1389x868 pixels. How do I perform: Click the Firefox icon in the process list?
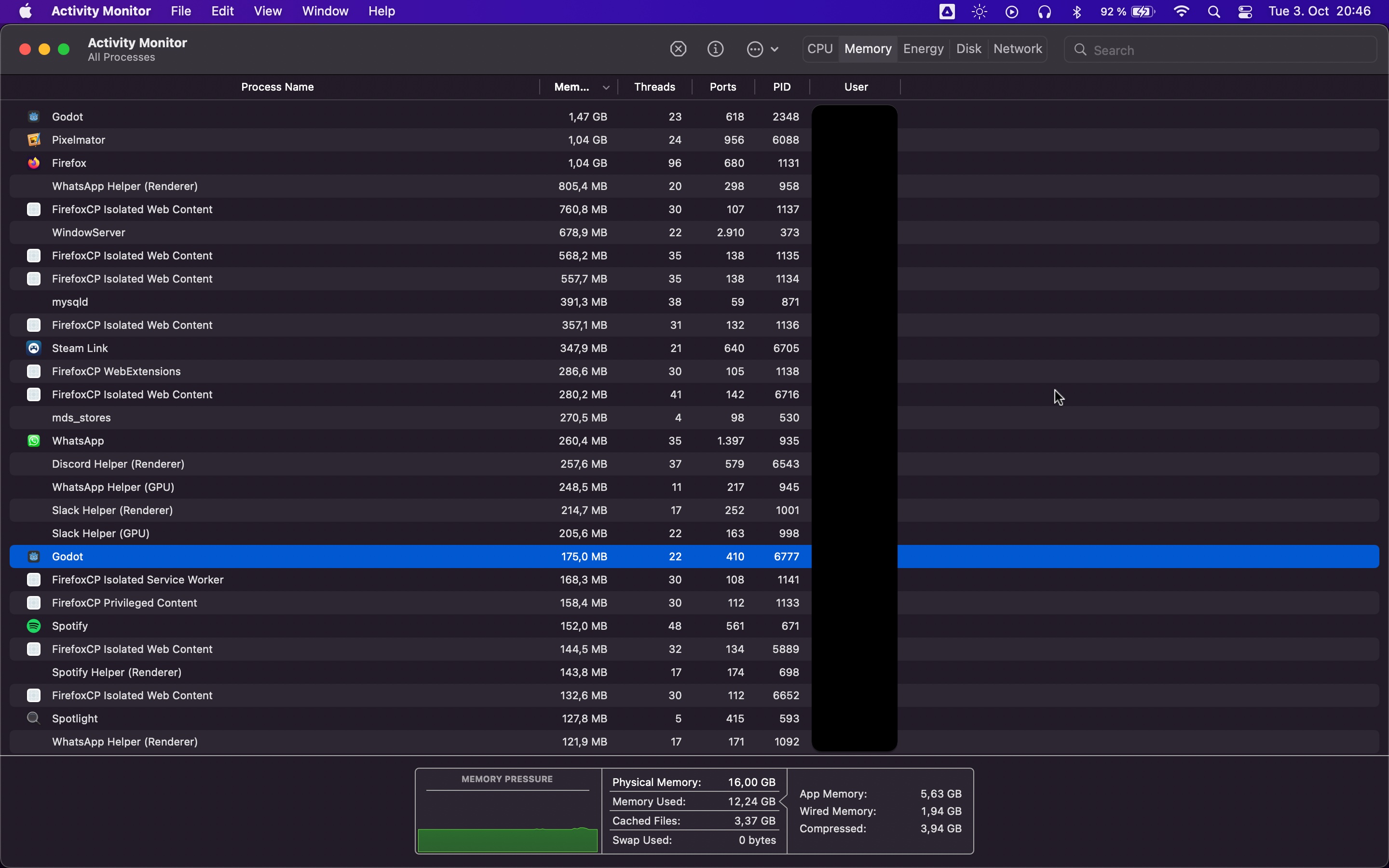click(x=34, y=163)
